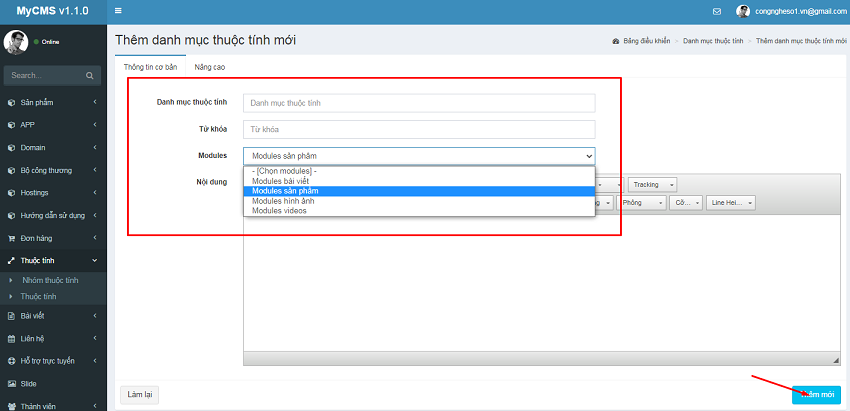Open the Line Height editor dropdown

[x=730, y=202]
